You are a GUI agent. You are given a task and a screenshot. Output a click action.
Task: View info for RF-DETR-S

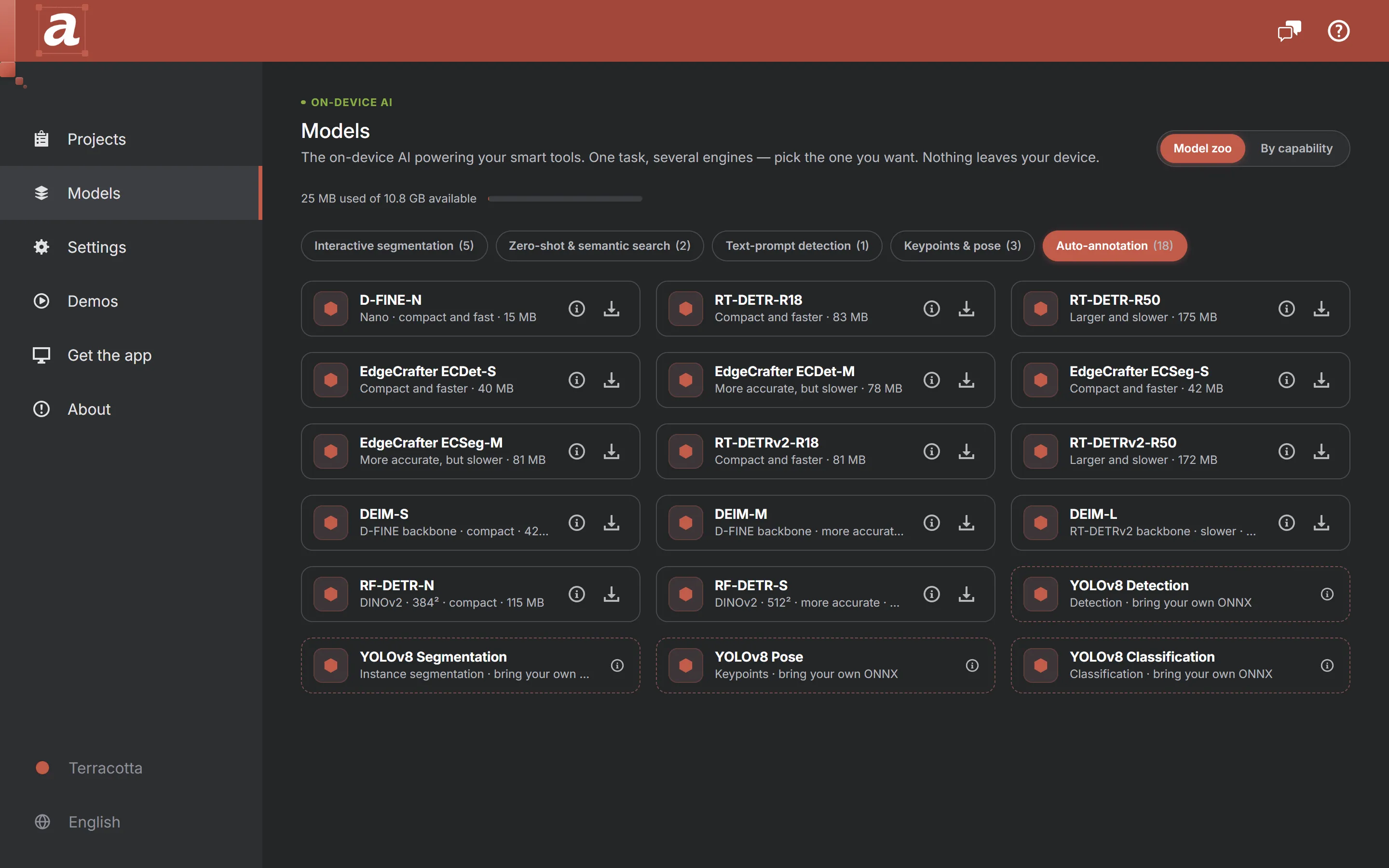[931, 594]
